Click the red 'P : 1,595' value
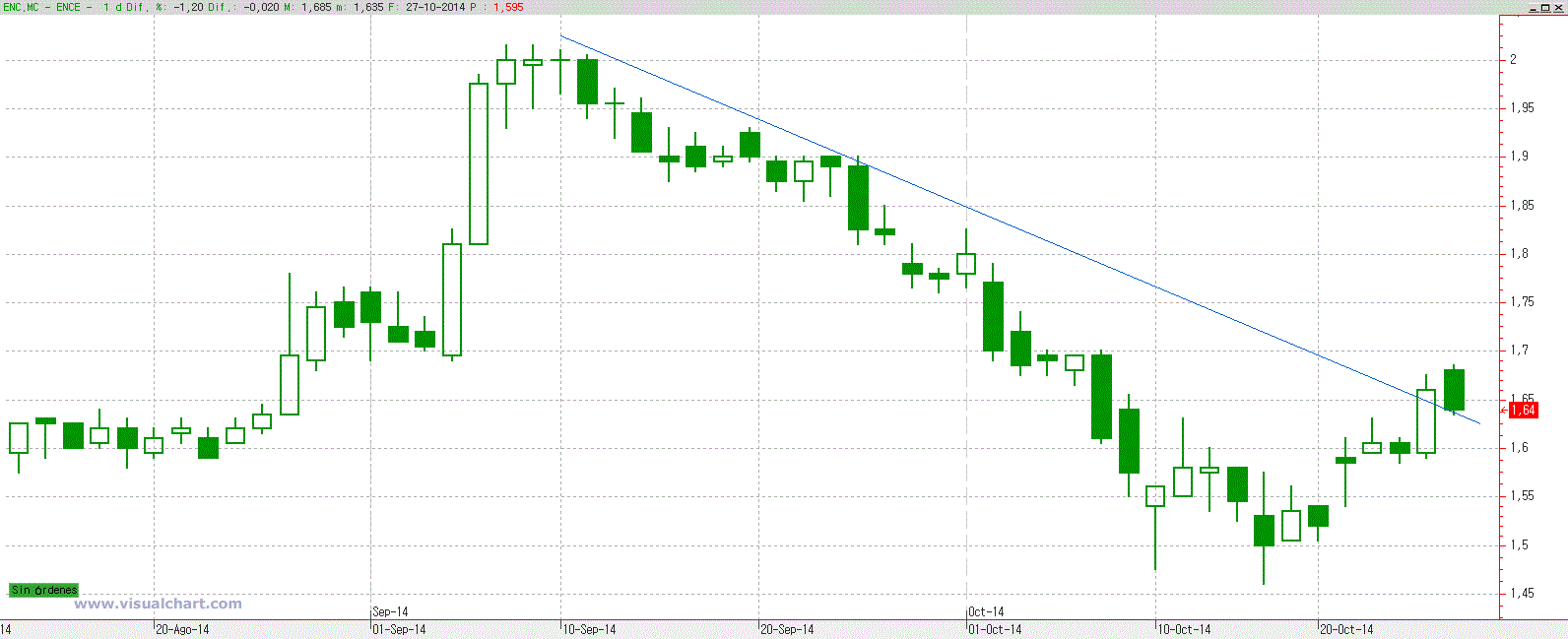 point(496,7)
